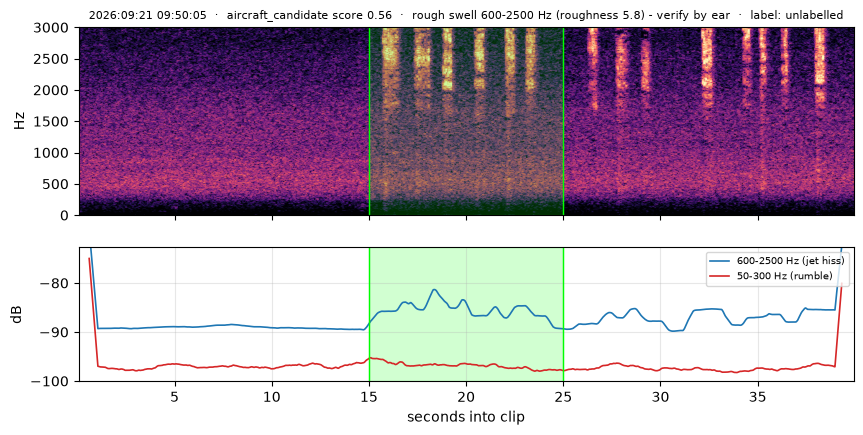Click the 20 seconds x-axis tick label
Screen dimensions: 863x435
coord(466,396)
